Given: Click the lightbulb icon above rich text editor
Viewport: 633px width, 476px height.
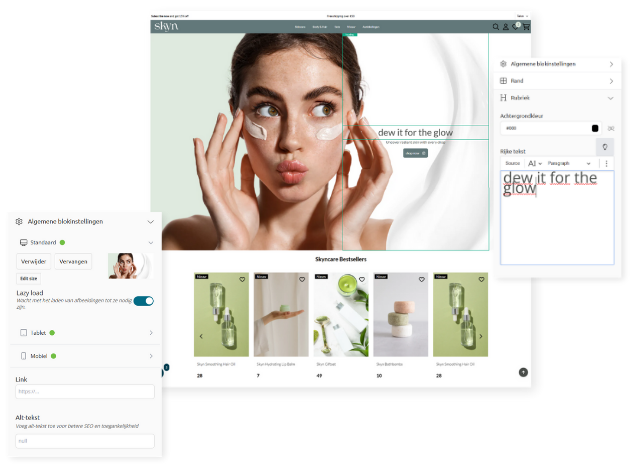Looking at the screenshot, I should (605, 147).
